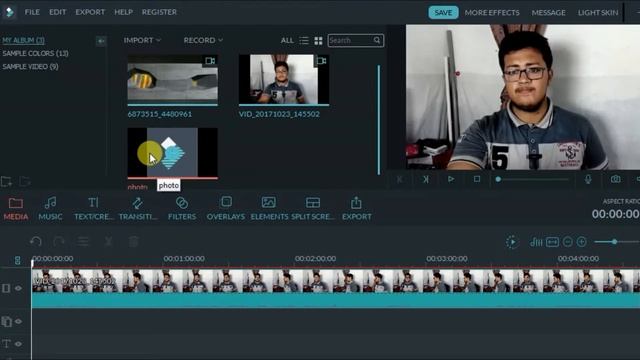Open the TEXT/CREDIT tab
Screen dimensions: 640x360
point(94,209)
